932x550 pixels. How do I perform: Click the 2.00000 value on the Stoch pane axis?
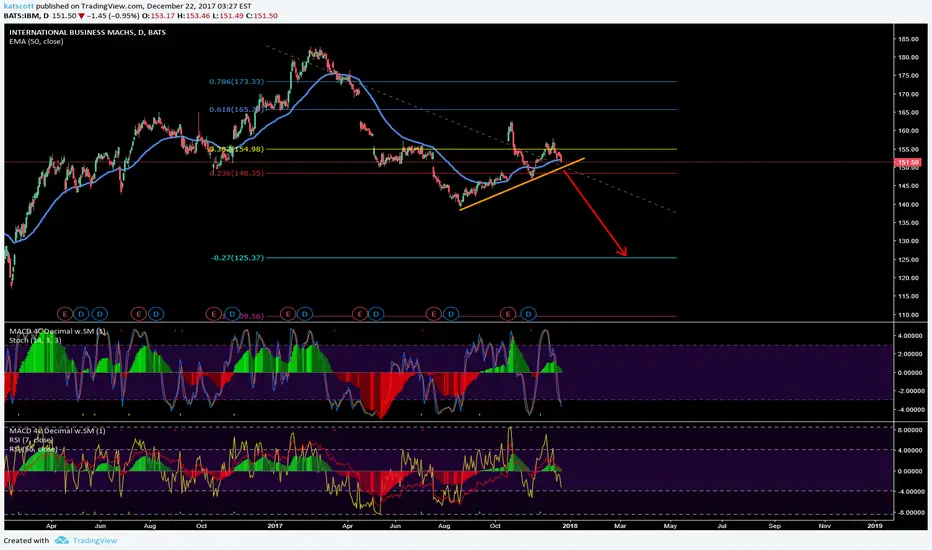coord(910,354)
